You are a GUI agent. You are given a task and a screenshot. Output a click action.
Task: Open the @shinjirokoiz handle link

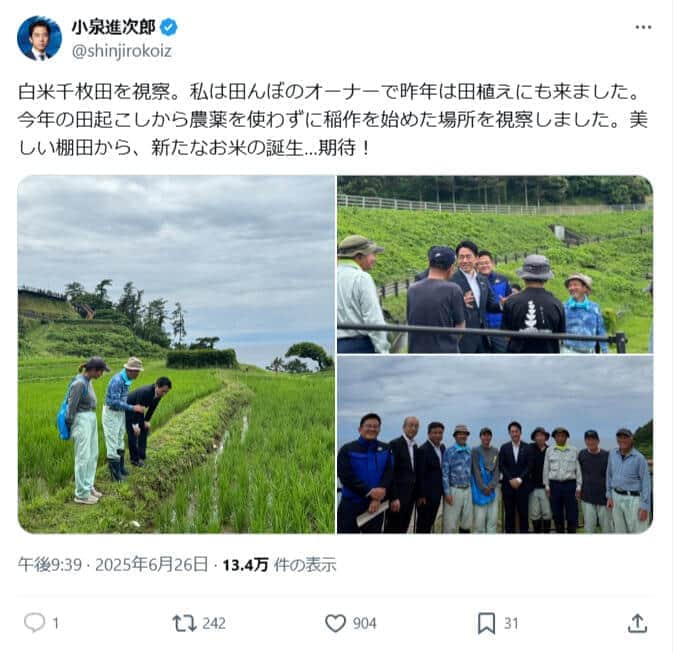[x=122, y=51]
